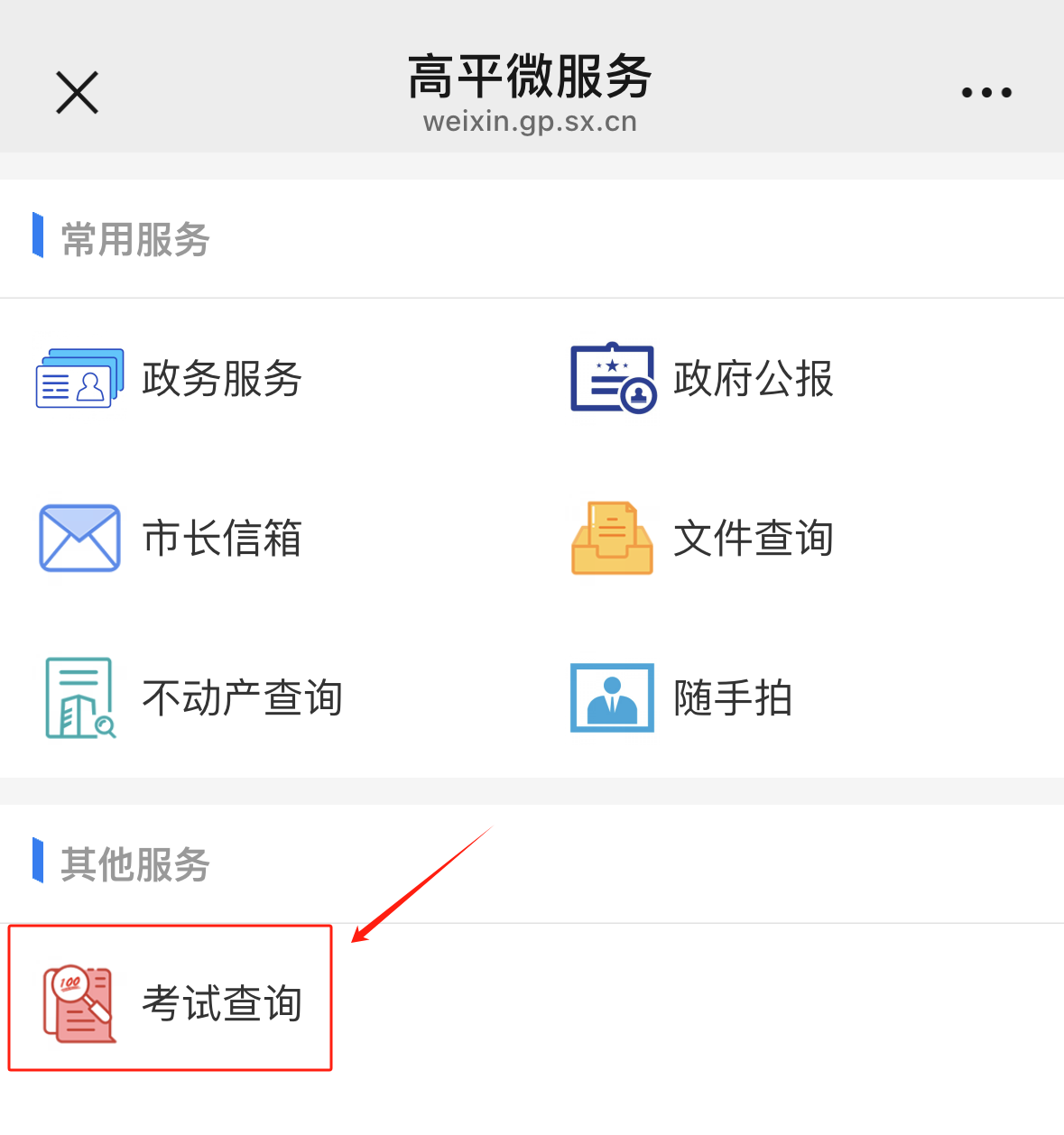Click the 政务服务 ID card icon

point(79,378)
